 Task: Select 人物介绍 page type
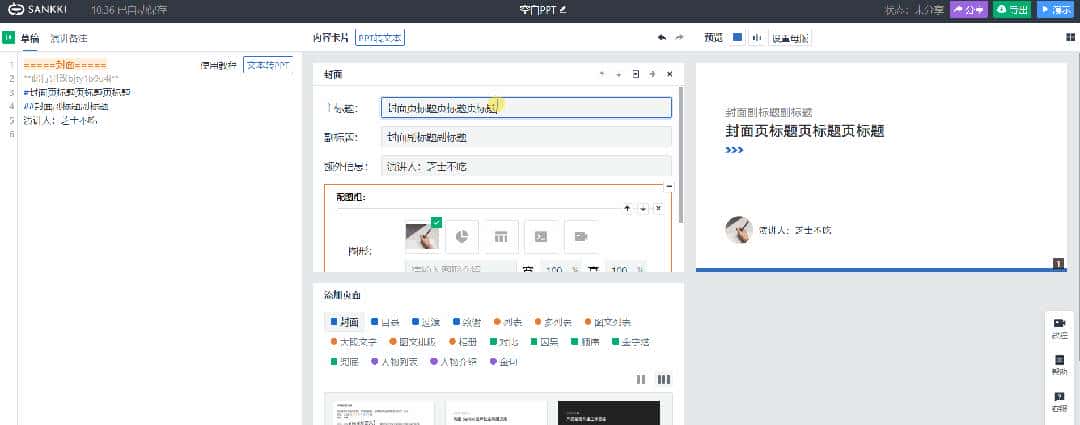point(453,361)
